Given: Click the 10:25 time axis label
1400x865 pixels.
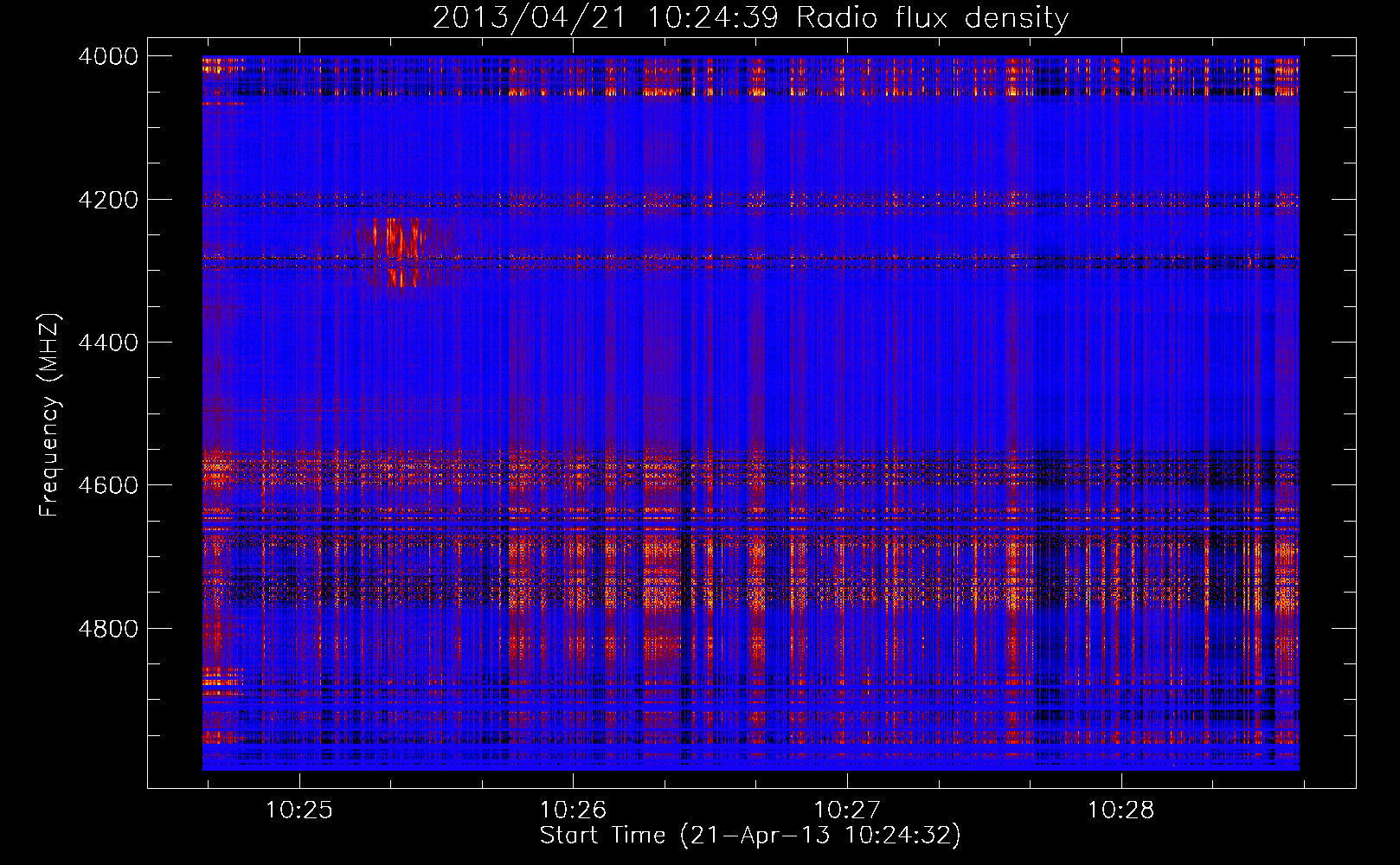Looking at the screenshot, I should click(x=299, y=811).
